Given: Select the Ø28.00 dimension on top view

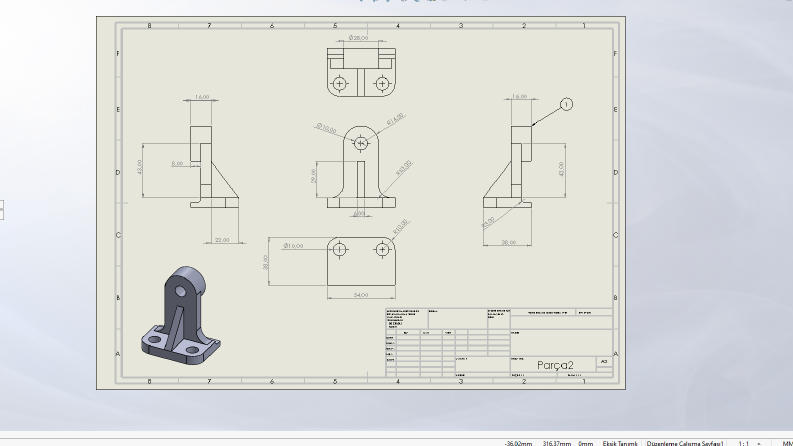Looking at the screenshot, I should 358,38.
